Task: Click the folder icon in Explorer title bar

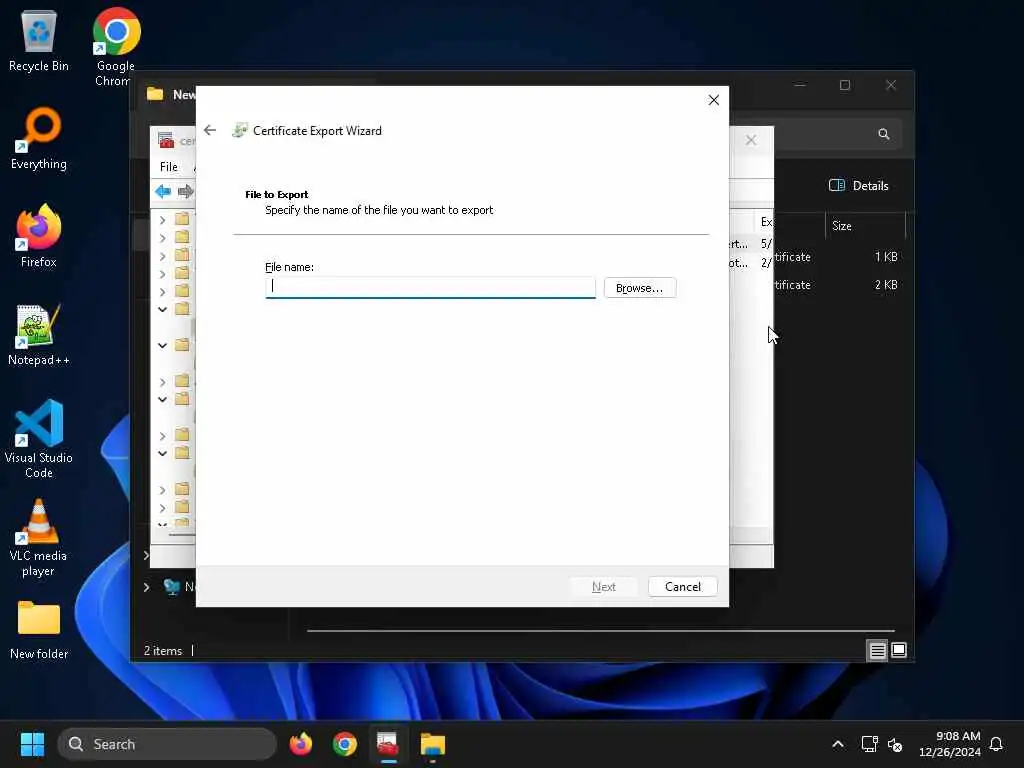Action: 155,94
